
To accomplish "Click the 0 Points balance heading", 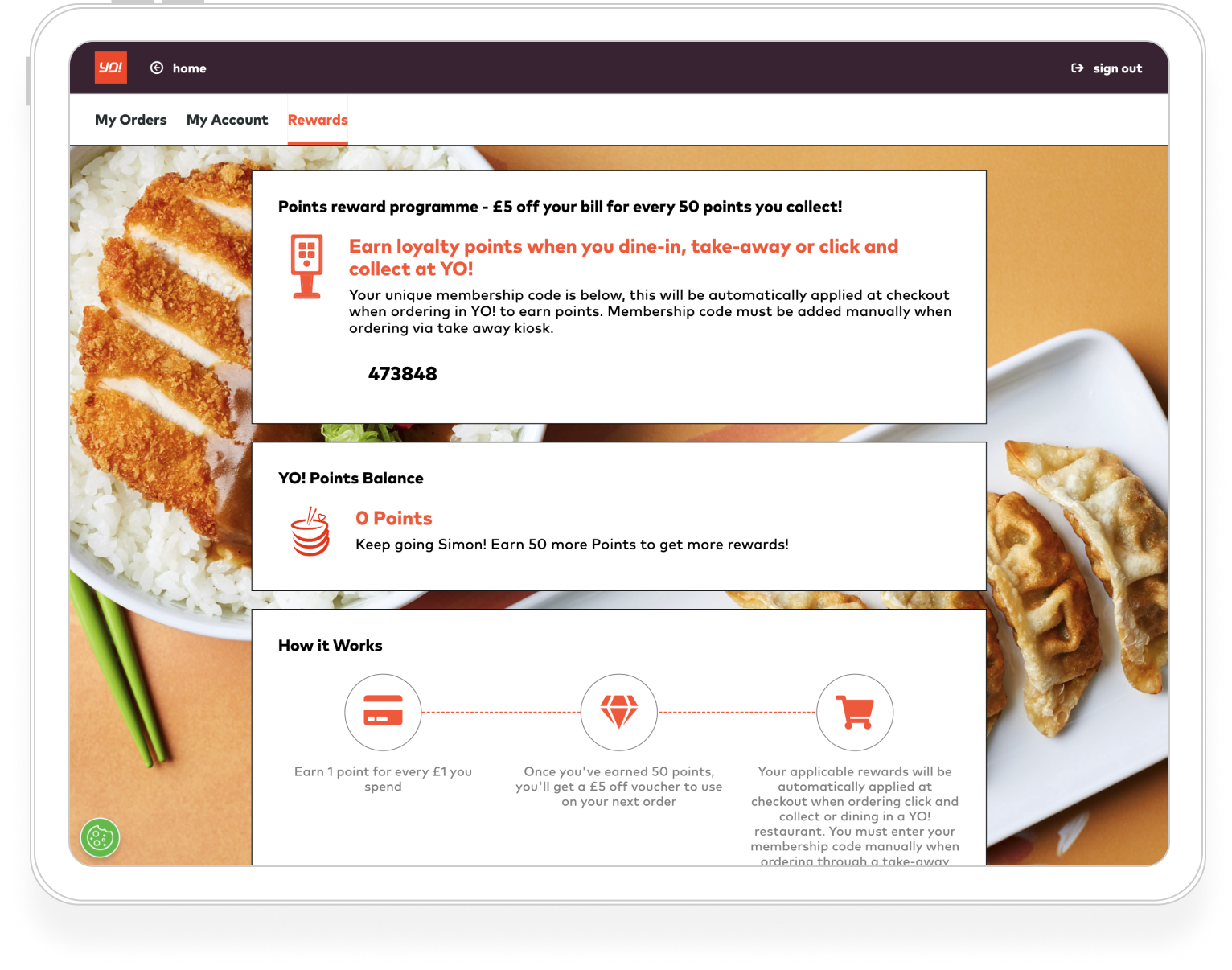I will [x=394, y=519].
